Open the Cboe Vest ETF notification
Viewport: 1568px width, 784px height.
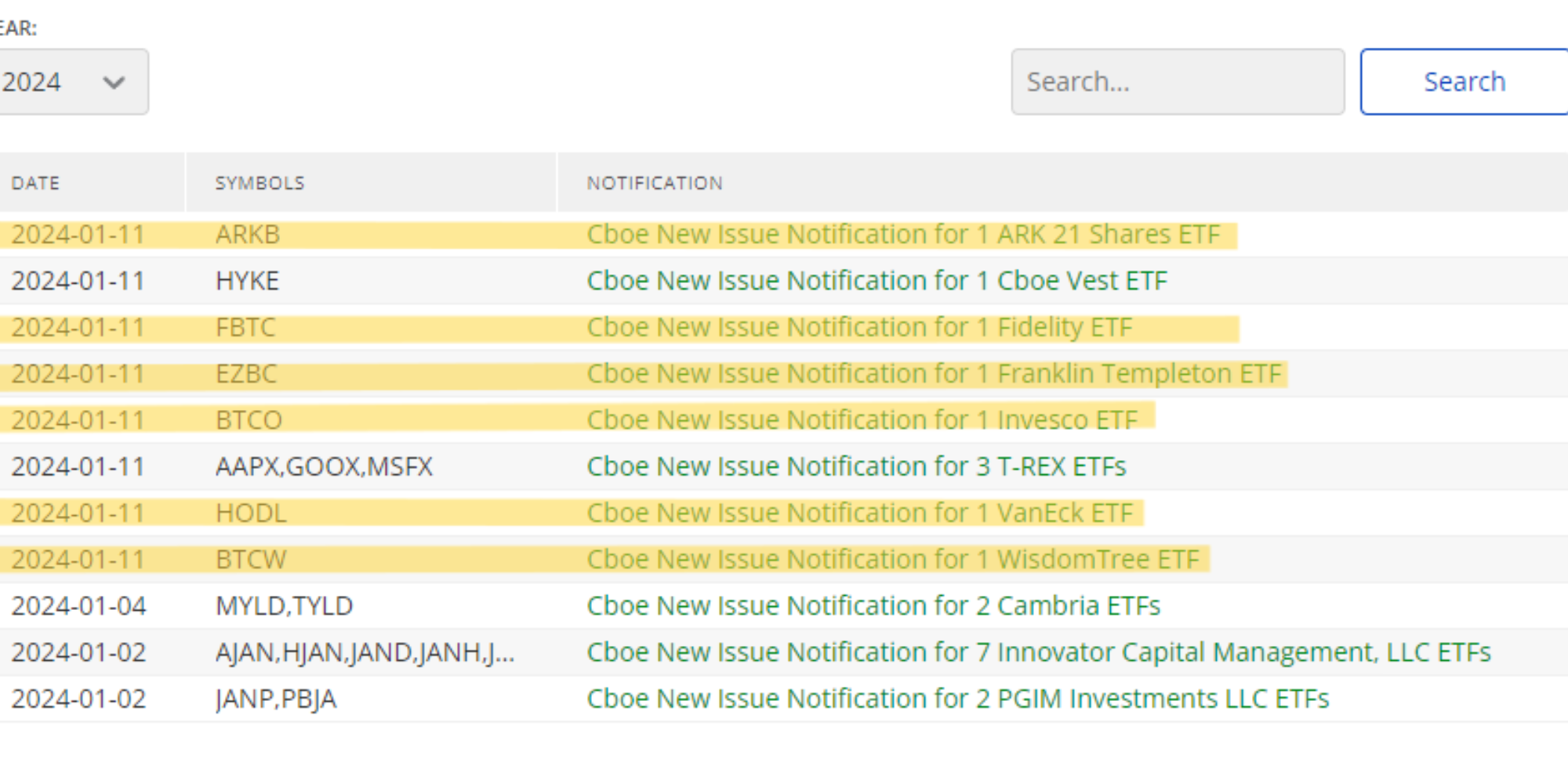877,280
